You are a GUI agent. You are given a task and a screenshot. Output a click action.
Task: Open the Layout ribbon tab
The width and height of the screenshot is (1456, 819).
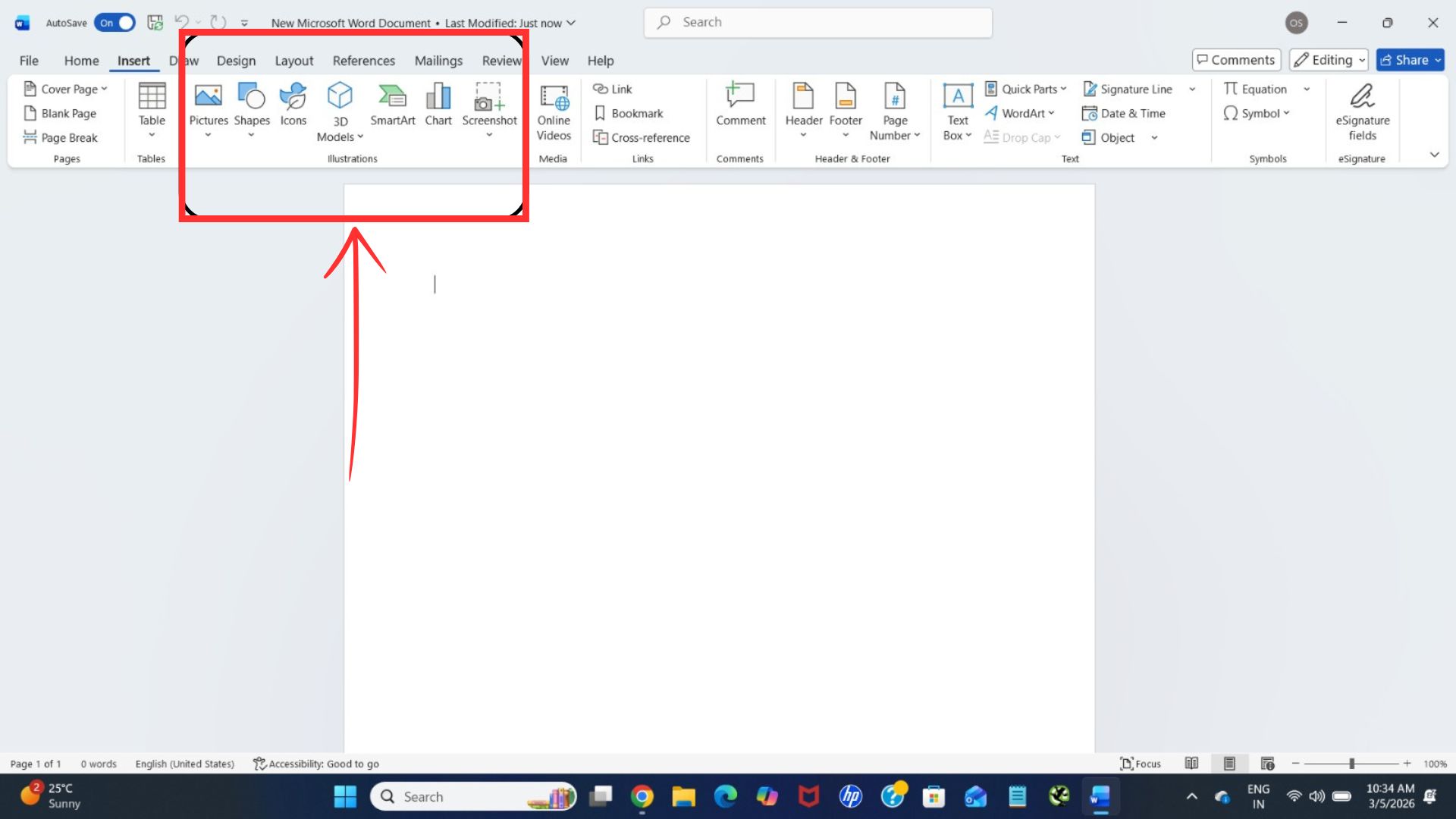(293, 61)
